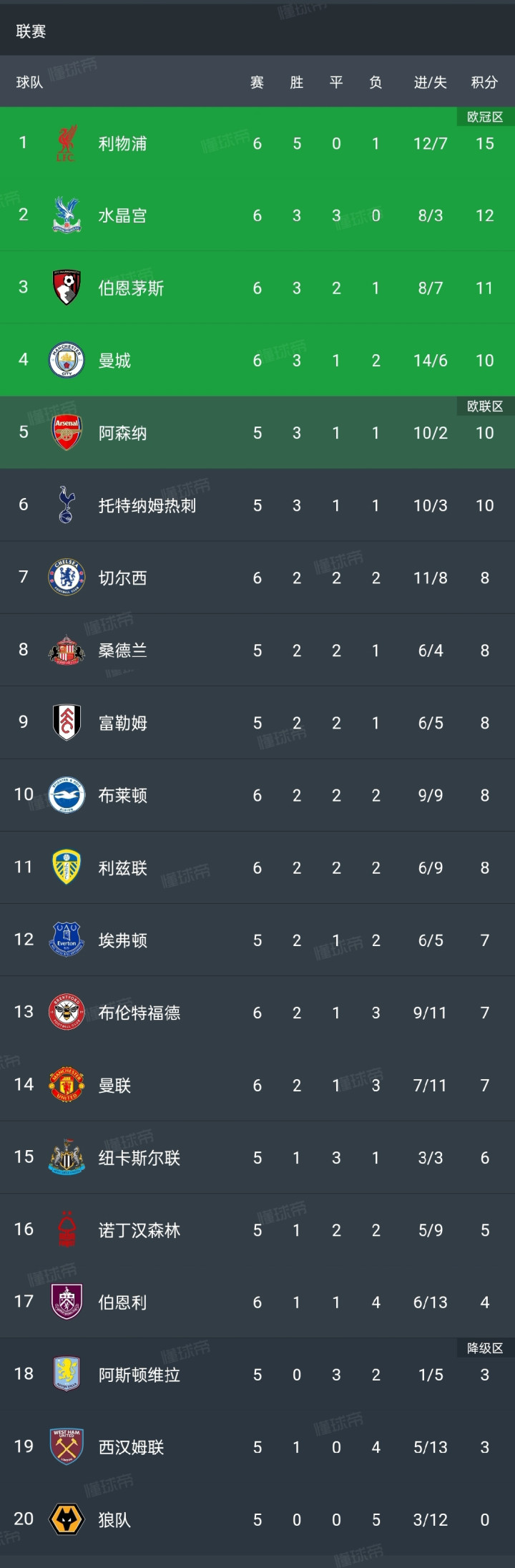Tap the 降级区 zone label

pyautogui.click(x=485, y=1348)
